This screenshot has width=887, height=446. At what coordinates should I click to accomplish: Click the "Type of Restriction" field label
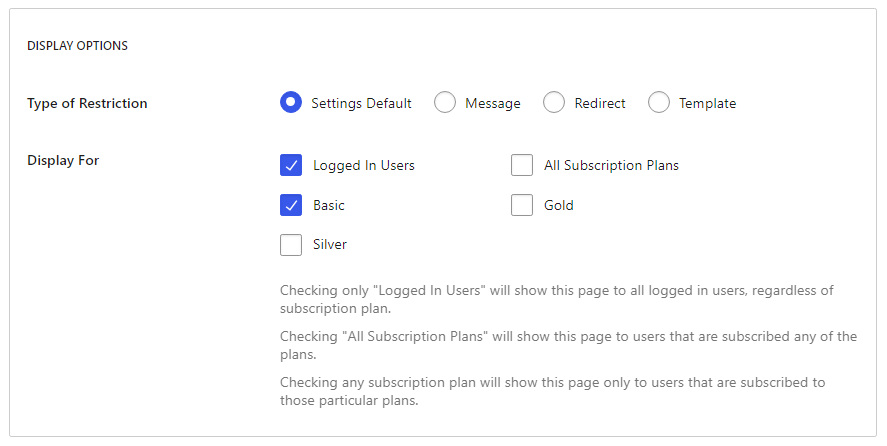87,103
